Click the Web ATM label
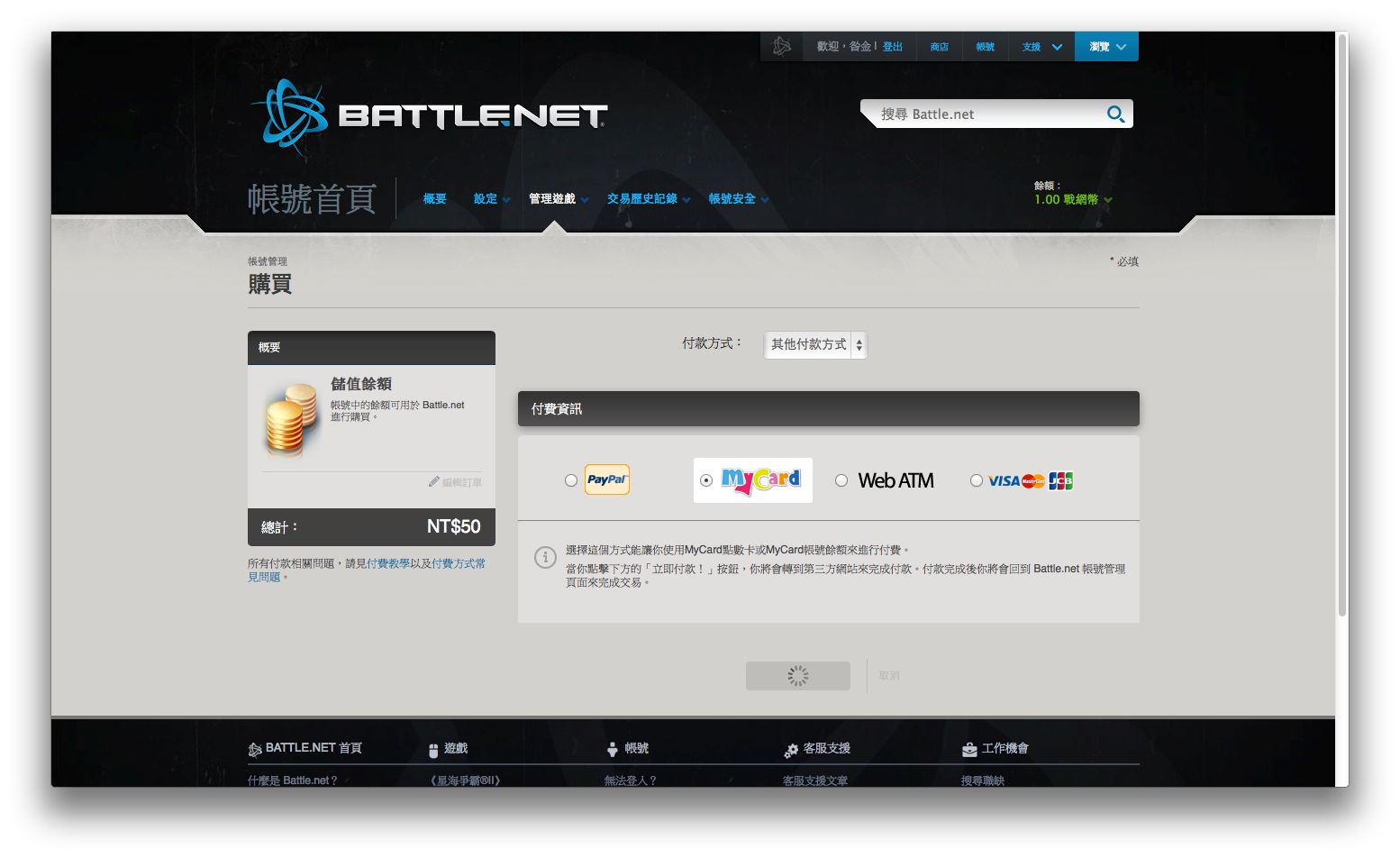Viewport: 1400px width, 858px height. [x=895, y=481]
